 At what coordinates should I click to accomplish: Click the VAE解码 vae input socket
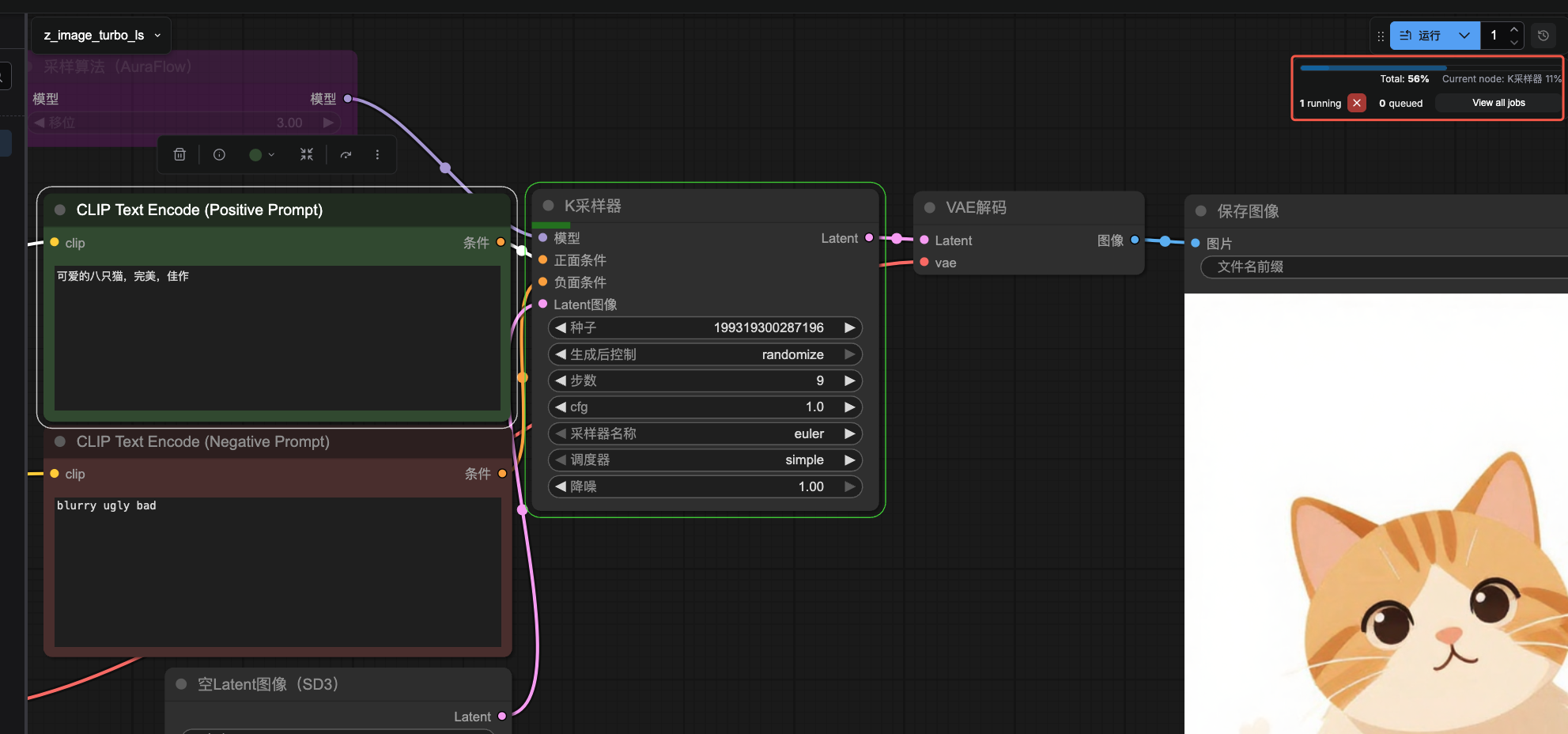click(924, 262)
